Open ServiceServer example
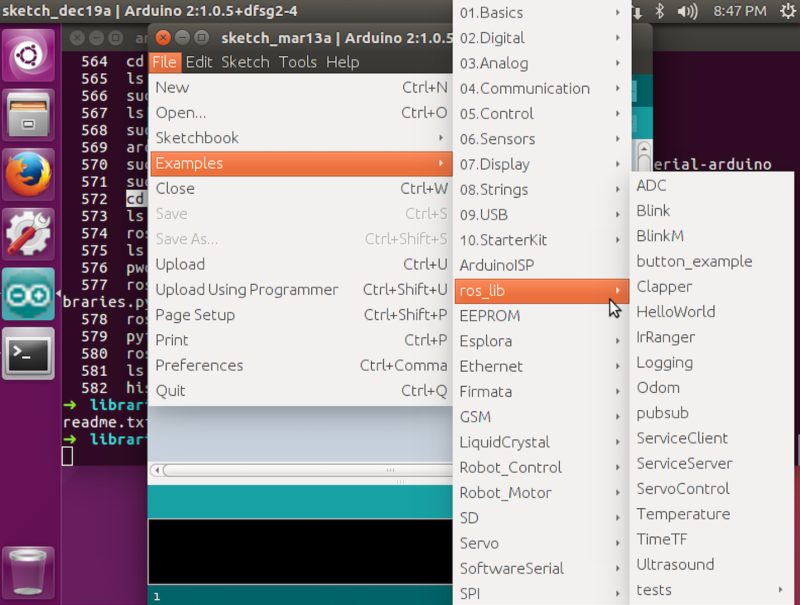Screen dimensions: 800x605 click(712, 463)
